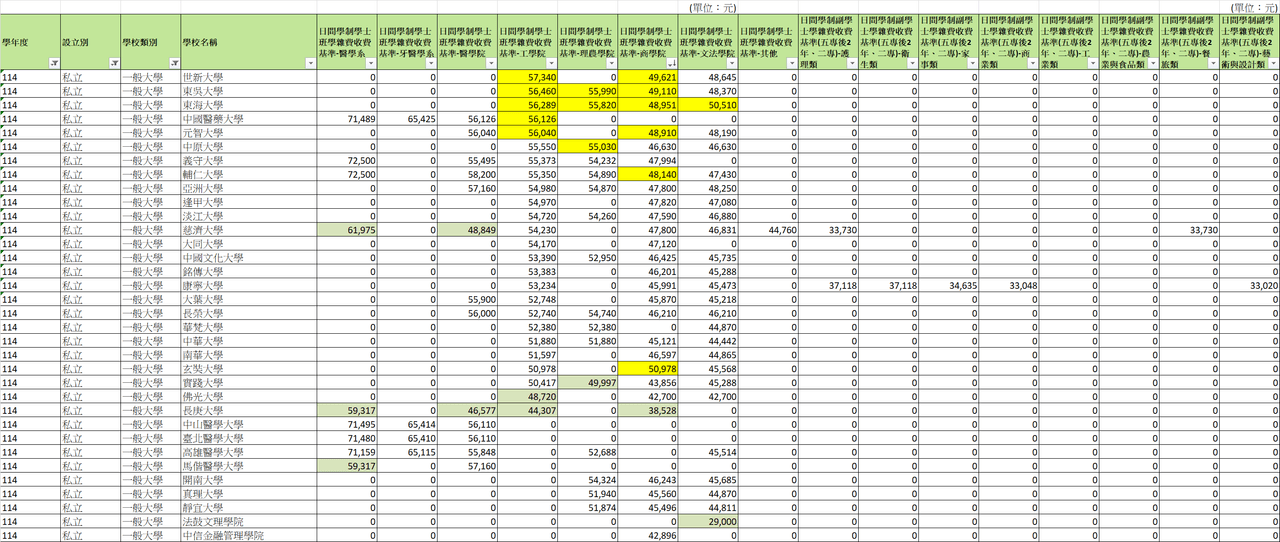Open filter dropdown for 基準-工學院 column
This screenshot has width=1280, height=542.
pyautogui.click(x=551, y=63)
